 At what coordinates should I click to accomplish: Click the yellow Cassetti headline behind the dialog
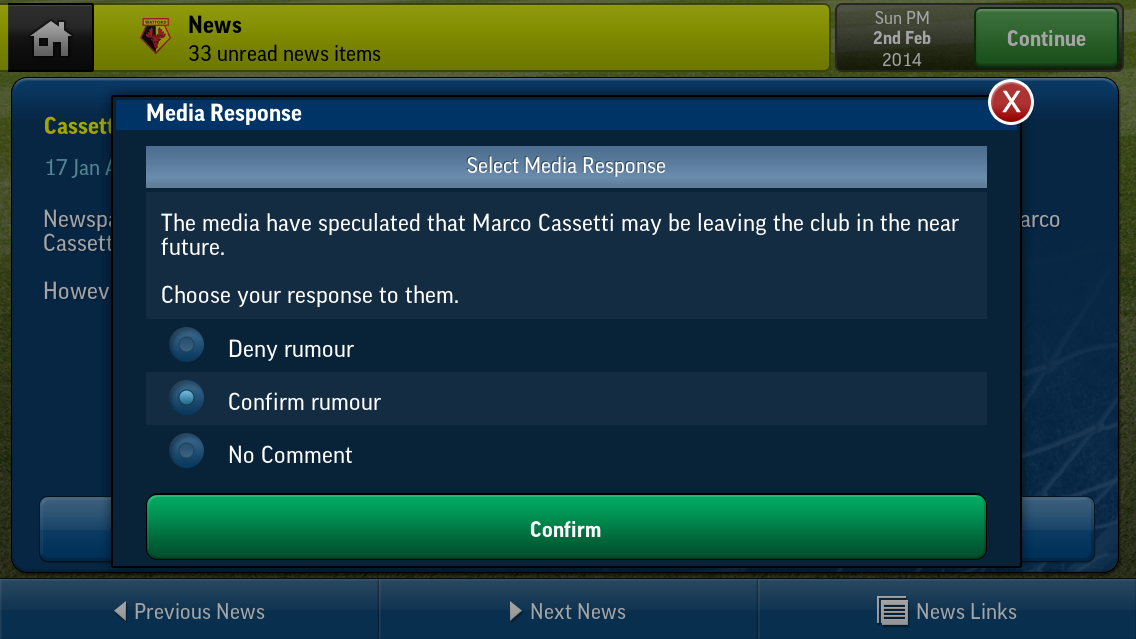77,126
